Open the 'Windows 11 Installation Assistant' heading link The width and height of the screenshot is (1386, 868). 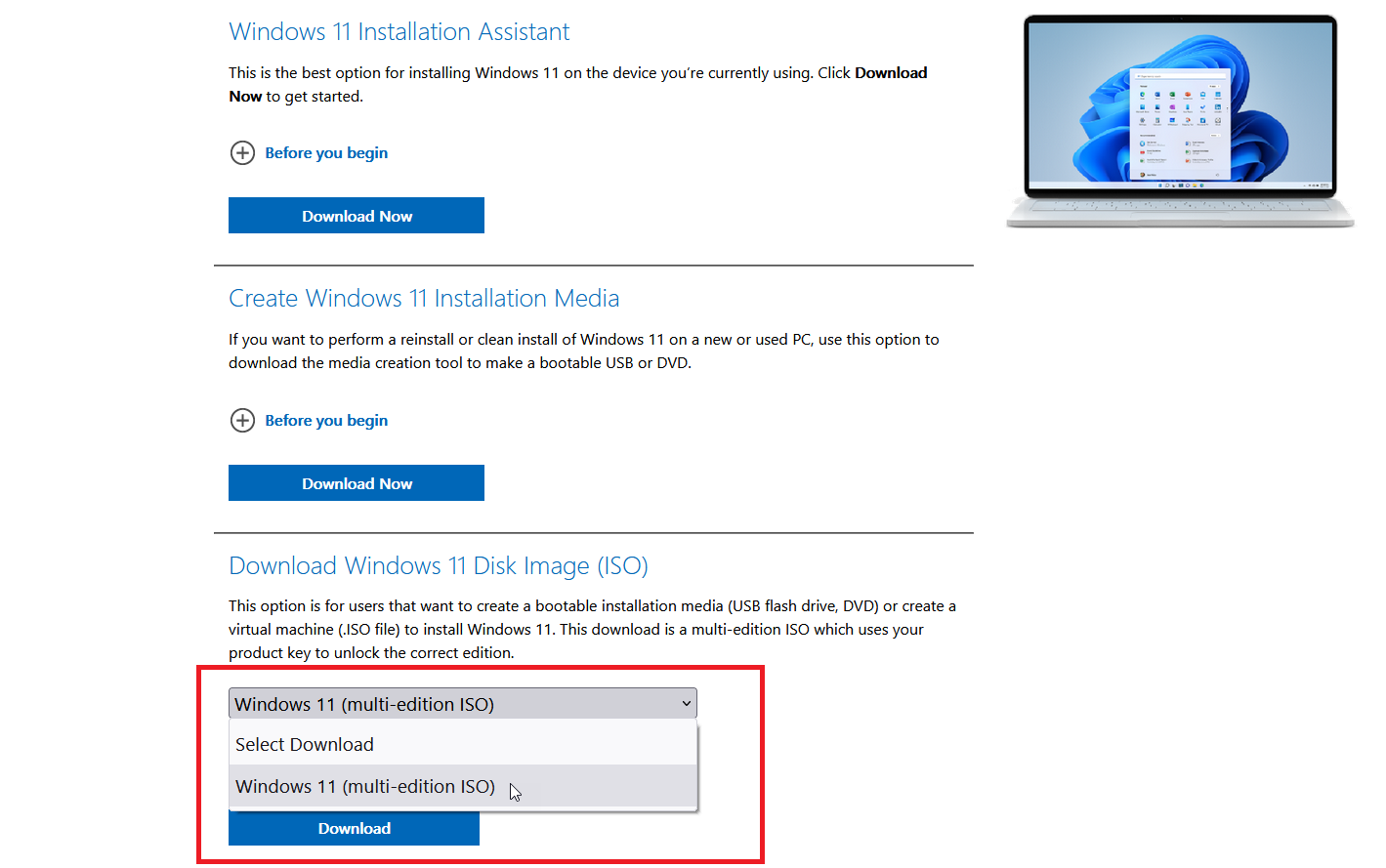pyautogui.click(x=399, y=31)
